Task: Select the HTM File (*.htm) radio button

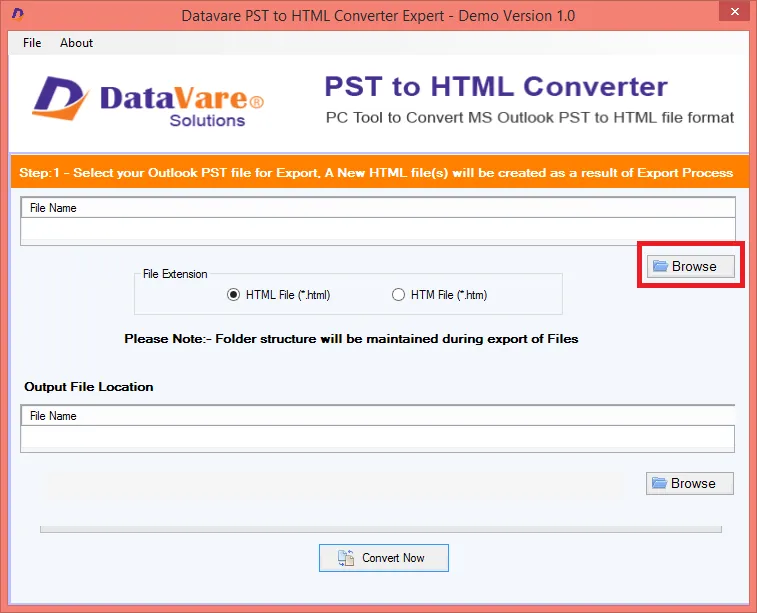Action: (398, 295)
